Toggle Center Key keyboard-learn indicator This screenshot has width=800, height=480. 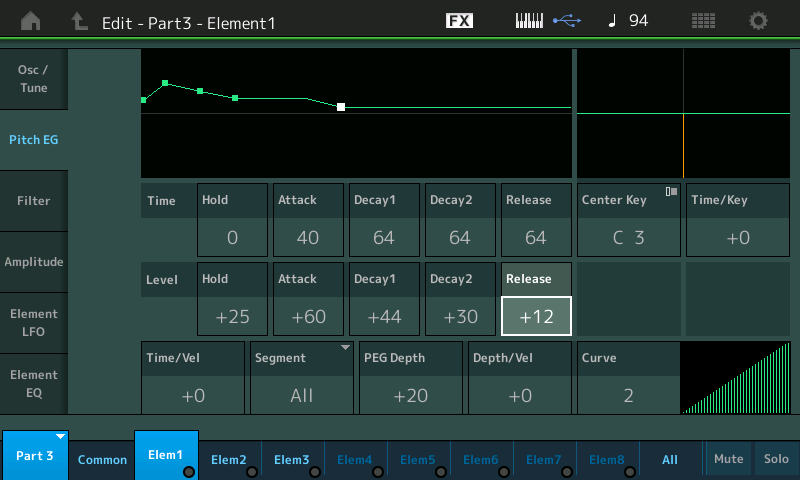[x=671, y=191]
